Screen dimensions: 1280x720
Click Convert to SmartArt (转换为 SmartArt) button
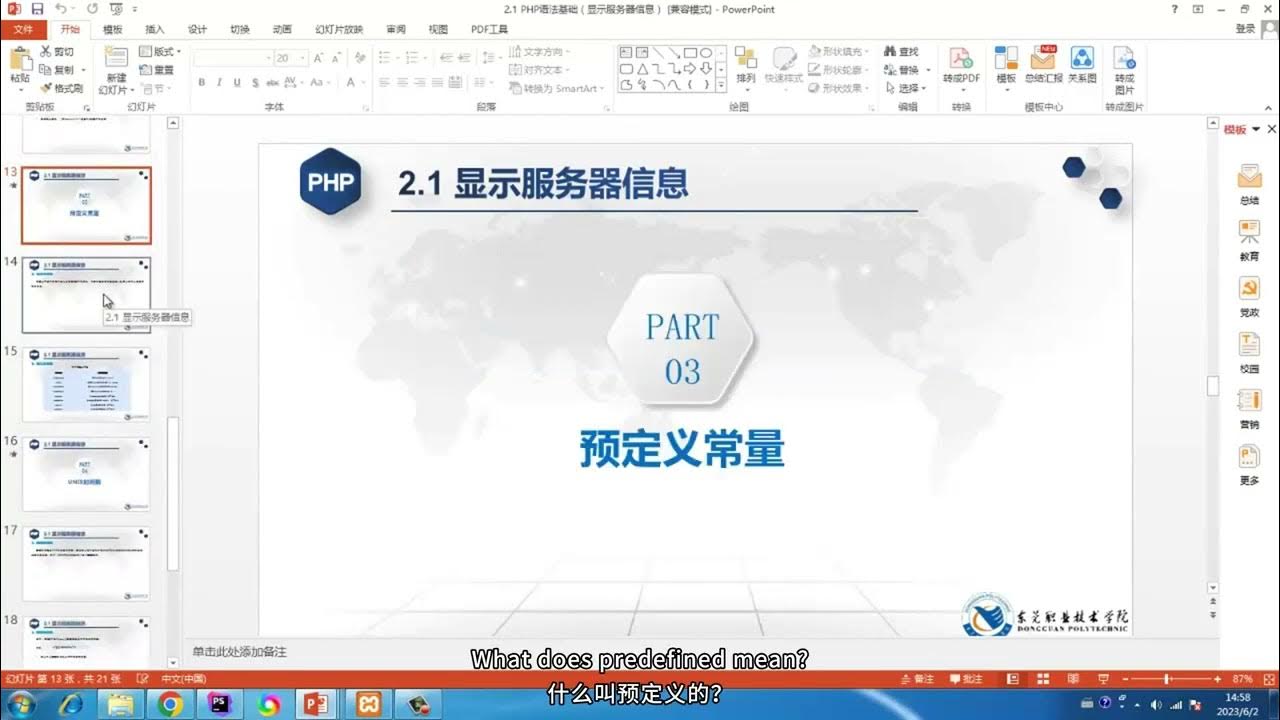click(559, 88)
